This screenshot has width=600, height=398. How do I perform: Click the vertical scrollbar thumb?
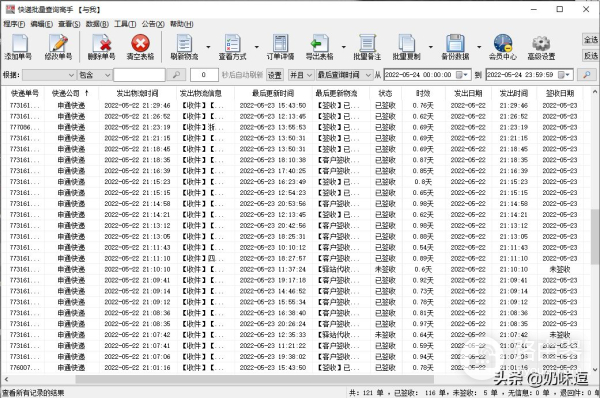click(x=595, y=237)
